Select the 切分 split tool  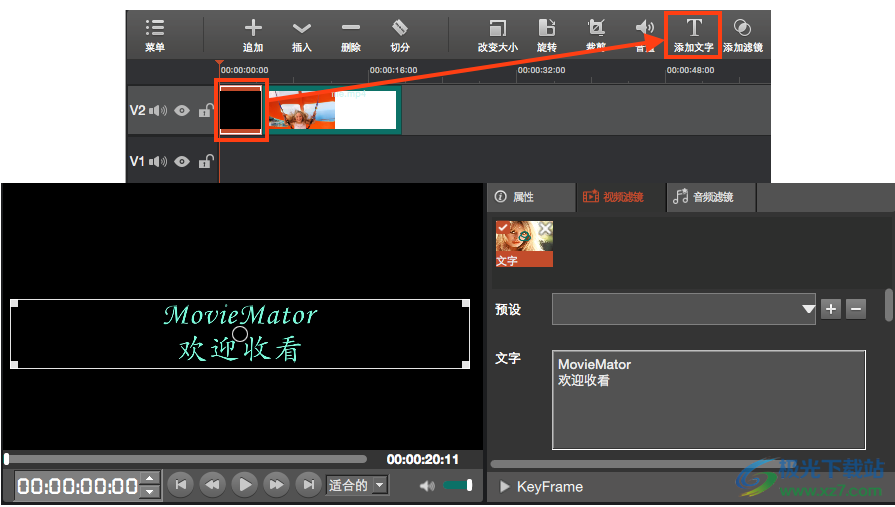point(400,35)
